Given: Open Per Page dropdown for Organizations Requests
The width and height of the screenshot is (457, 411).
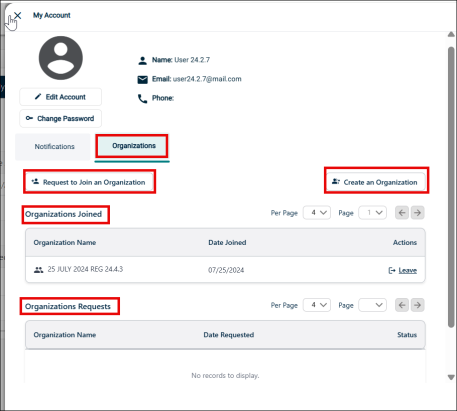Looking at the screenshot, I should coord(317,305).
